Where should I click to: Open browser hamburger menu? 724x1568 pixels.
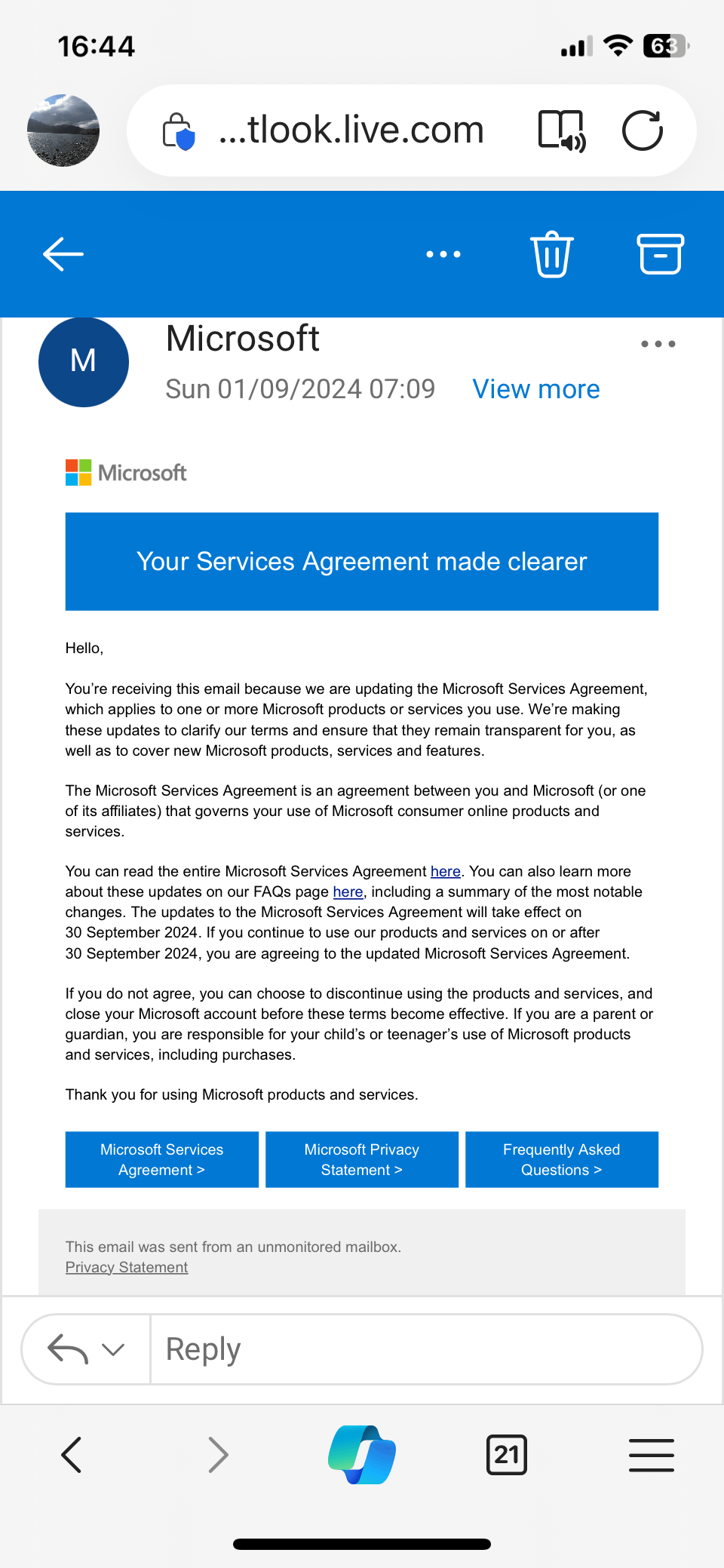pyautogui.click(x=652, y=1455)
